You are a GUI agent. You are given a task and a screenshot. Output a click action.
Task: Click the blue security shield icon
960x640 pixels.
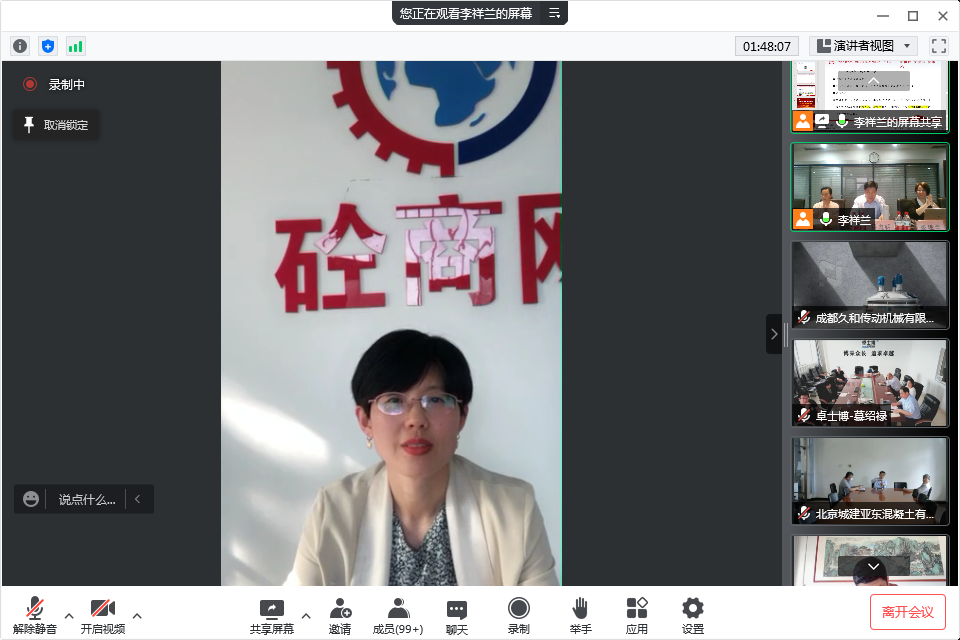pyautogui.click(x=48, y=46)
